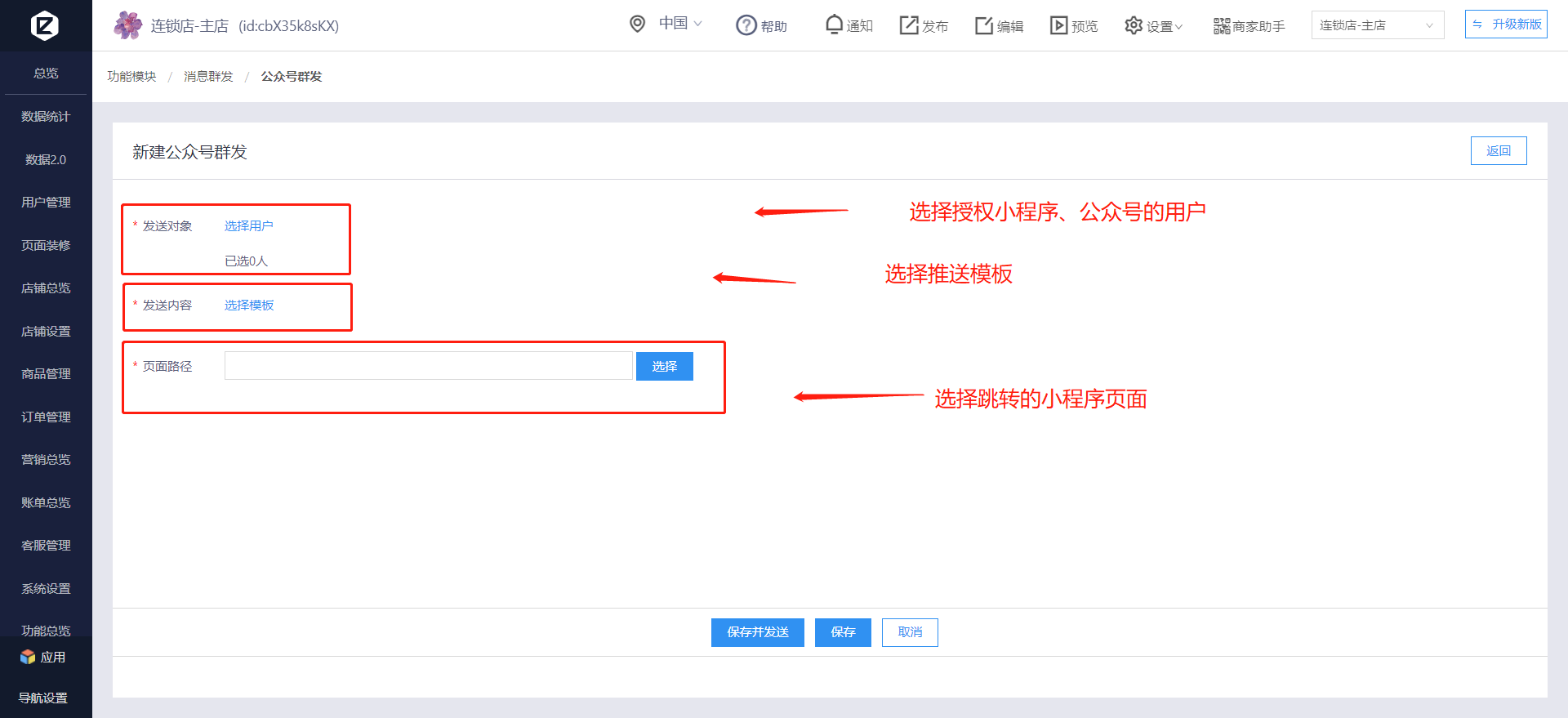Open 营销总览 in sidebar
The image size is (1568, 718).
point(46,460)
